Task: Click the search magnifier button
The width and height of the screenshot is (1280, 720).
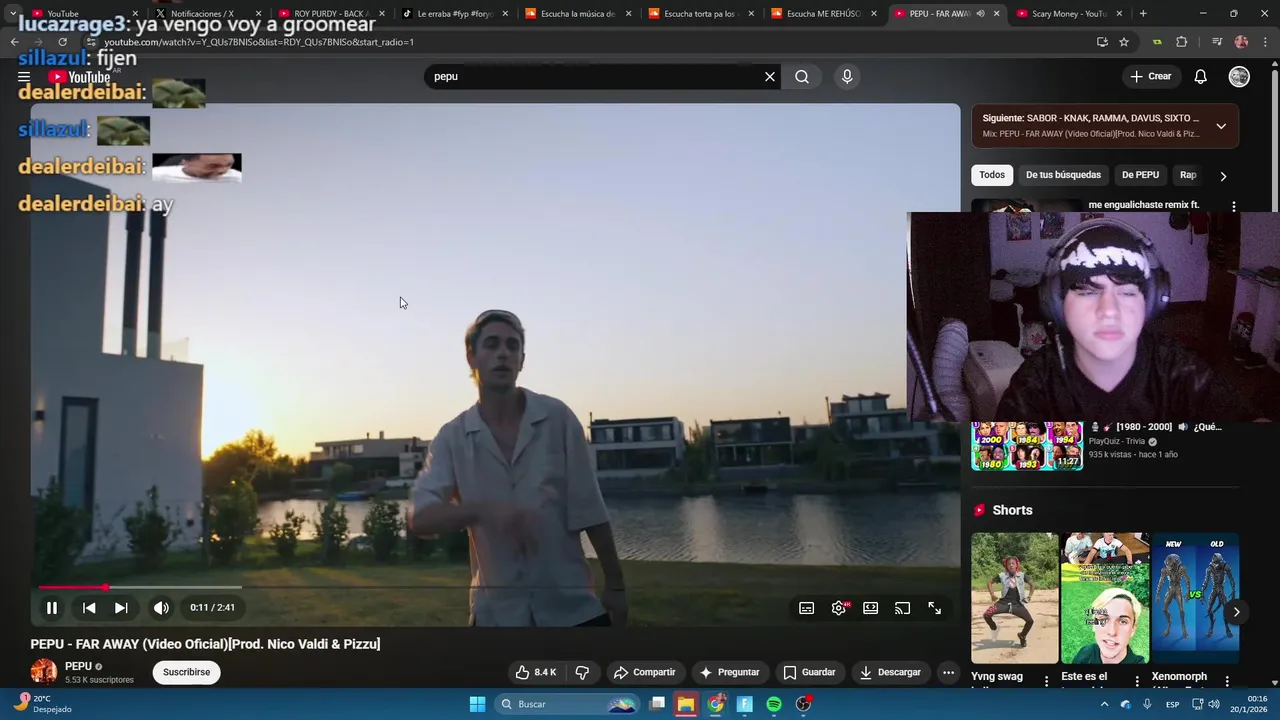Action: [x=802, y=77]
